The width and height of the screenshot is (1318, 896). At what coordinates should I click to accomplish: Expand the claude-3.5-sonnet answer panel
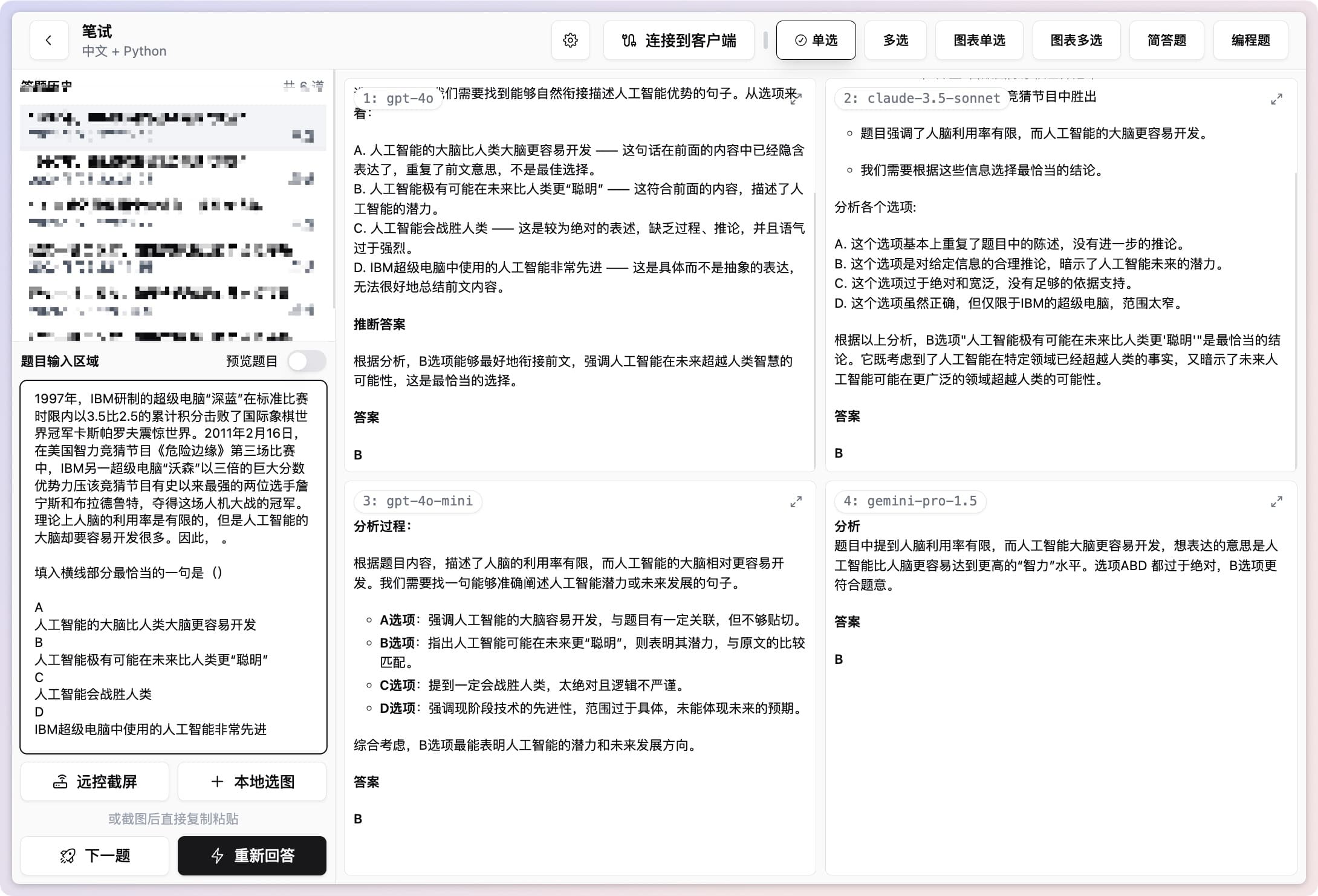(x=1276, y=99)
